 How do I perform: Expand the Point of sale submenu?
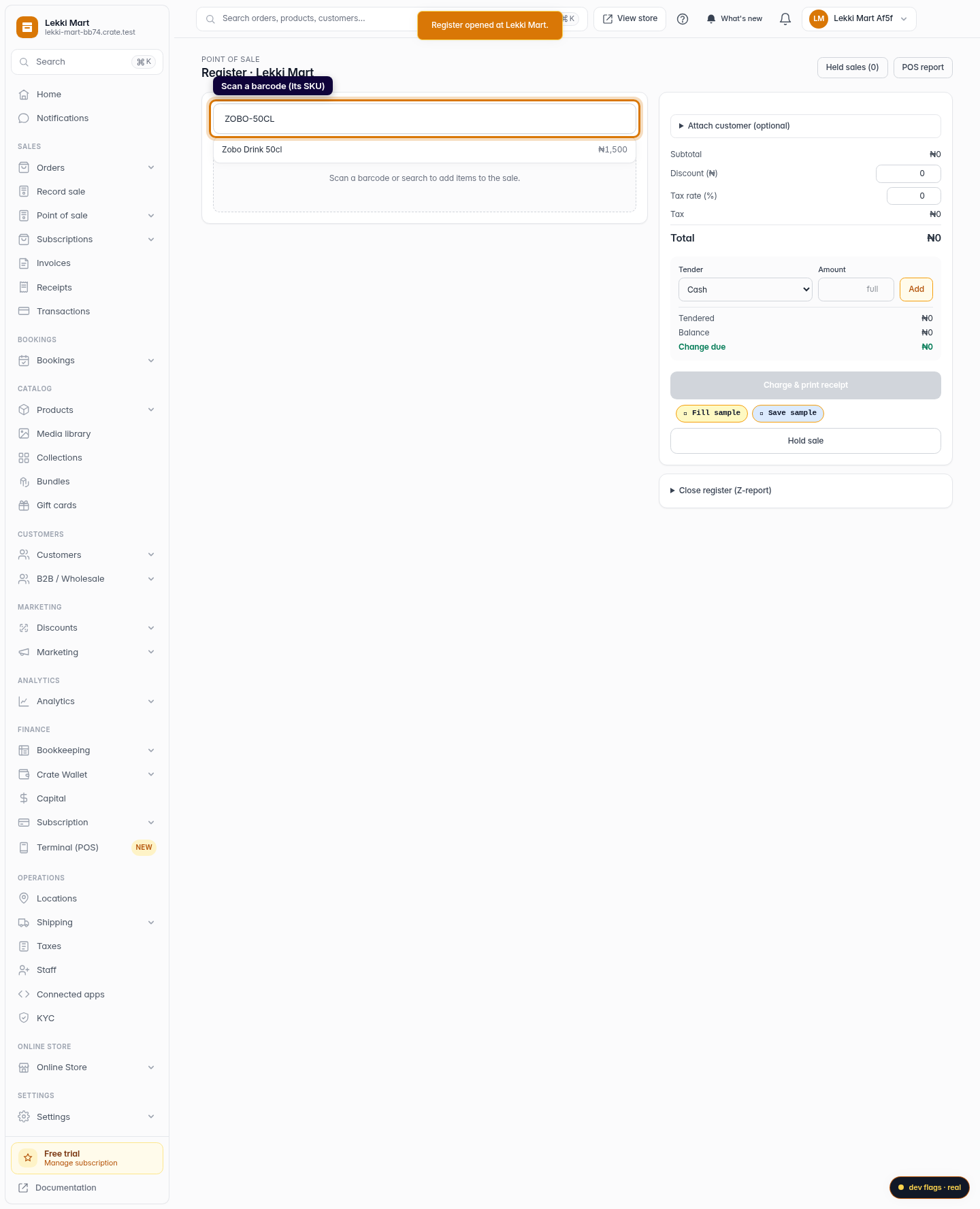pos(151,216)
